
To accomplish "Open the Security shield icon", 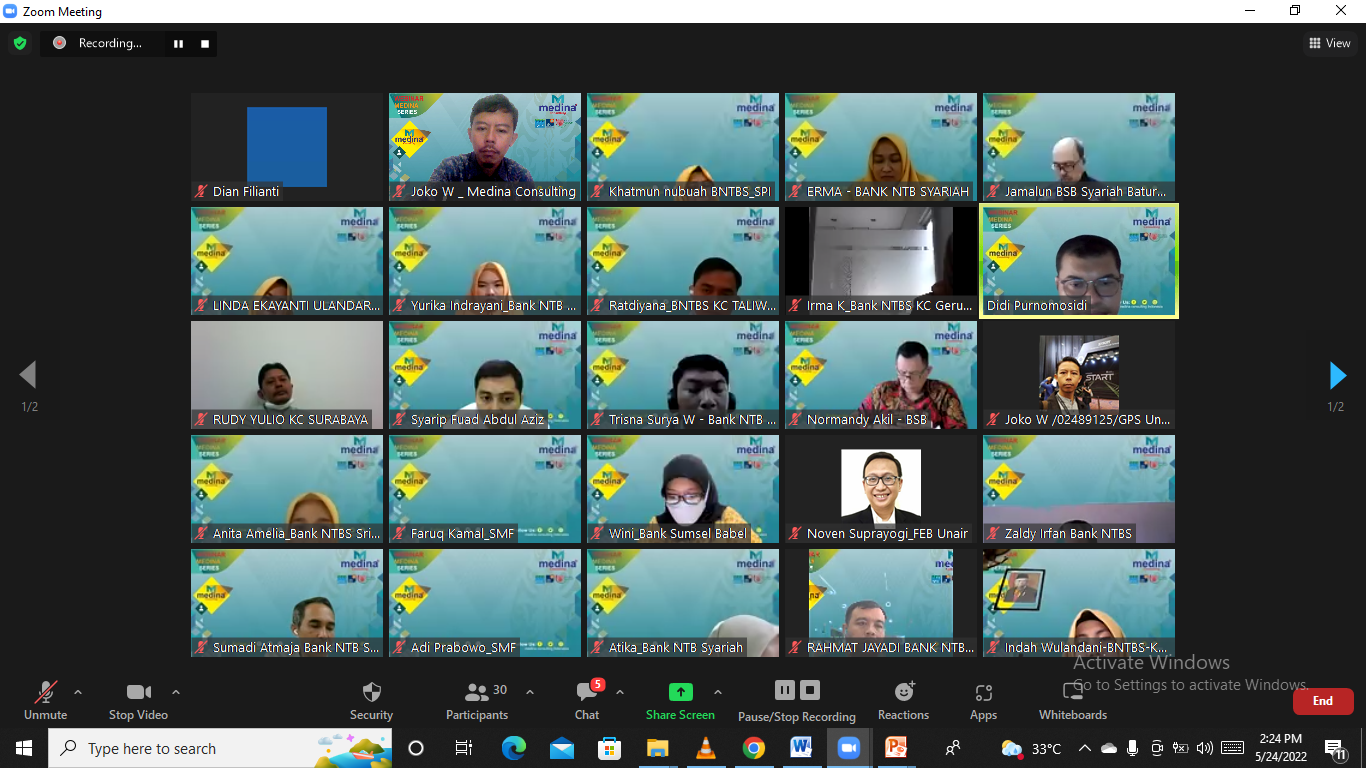I will coord(371,693).
